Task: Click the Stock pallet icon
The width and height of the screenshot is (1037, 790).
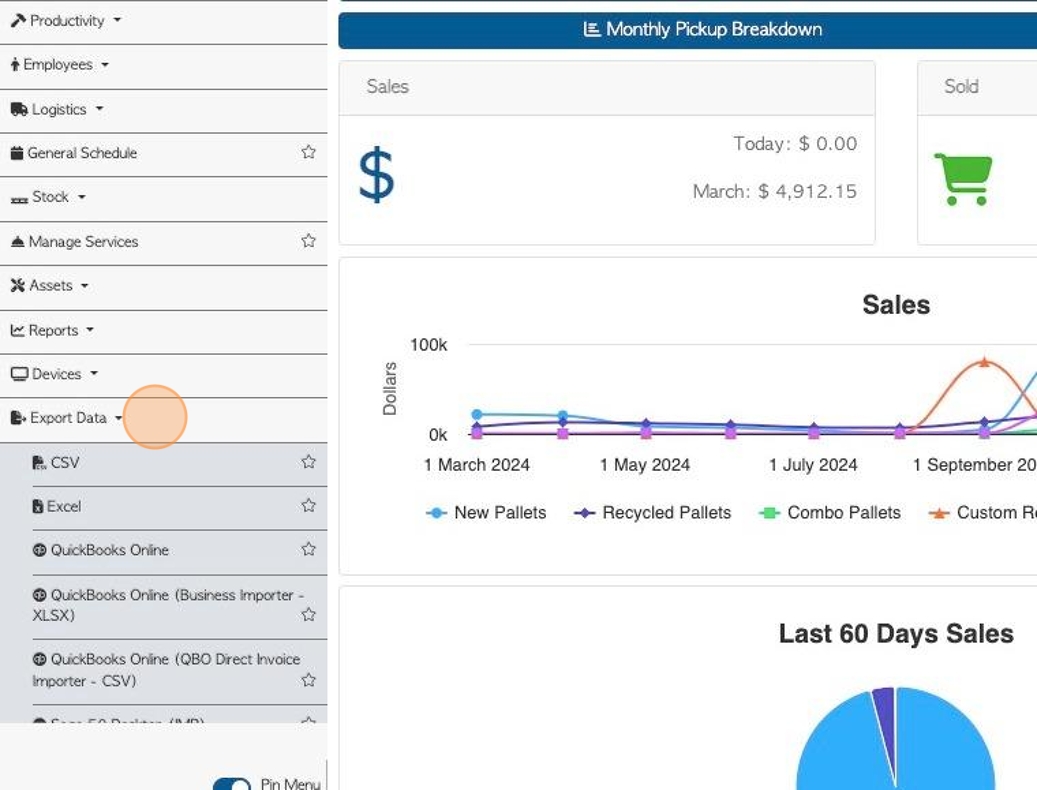Action: pyautogui.click(x=19, y=200)
